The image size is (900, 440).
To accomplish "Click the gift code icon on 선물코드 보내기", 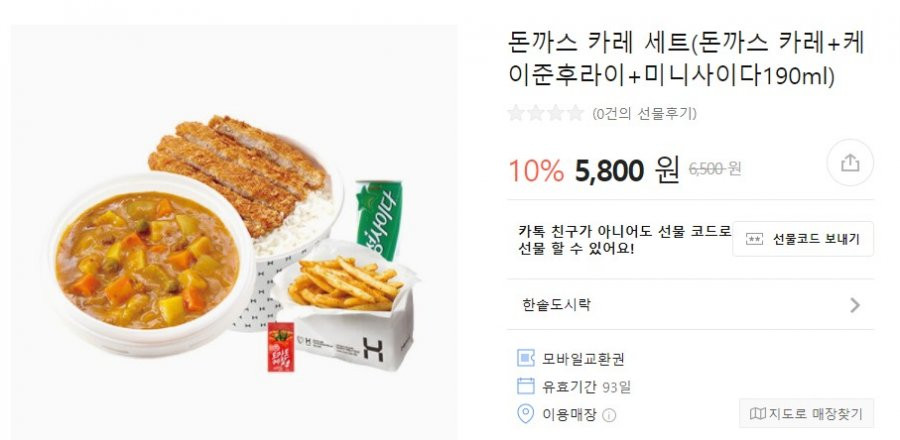I will coord(754,239).
